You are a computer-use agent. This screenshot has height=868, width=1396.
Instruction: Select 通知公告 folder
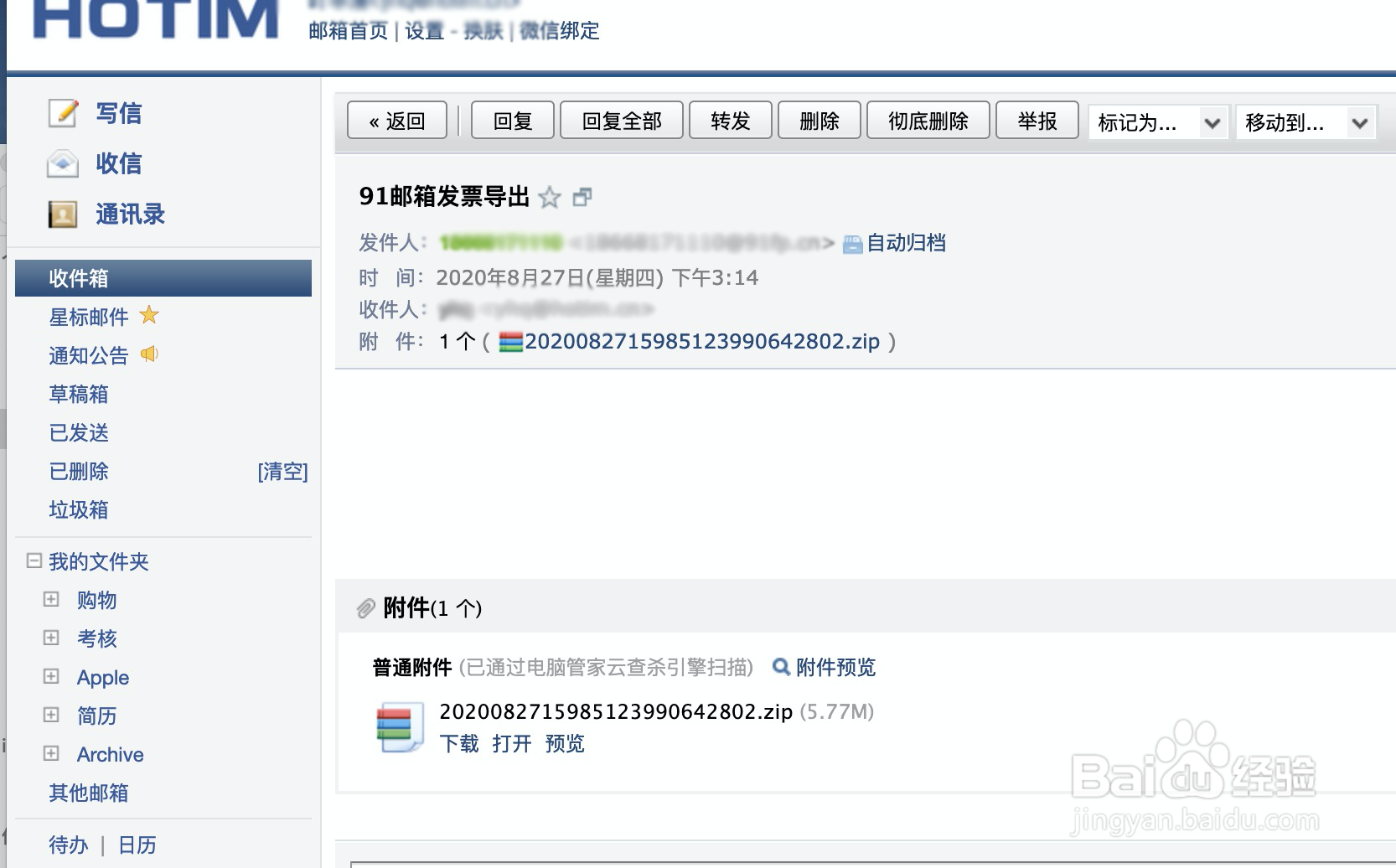point(89,355)
